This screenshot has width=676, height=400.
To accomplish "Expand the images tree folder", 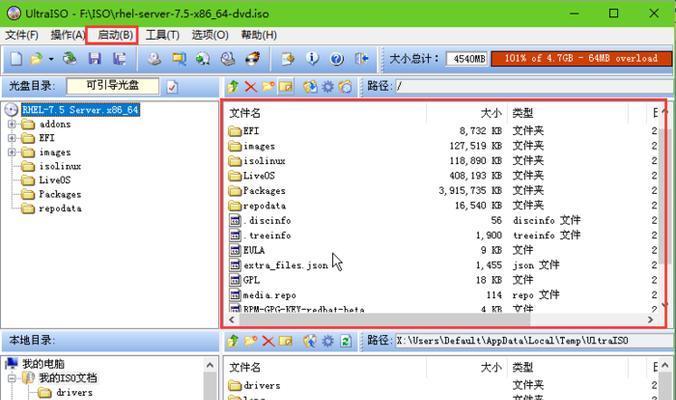I will [12, 152].
